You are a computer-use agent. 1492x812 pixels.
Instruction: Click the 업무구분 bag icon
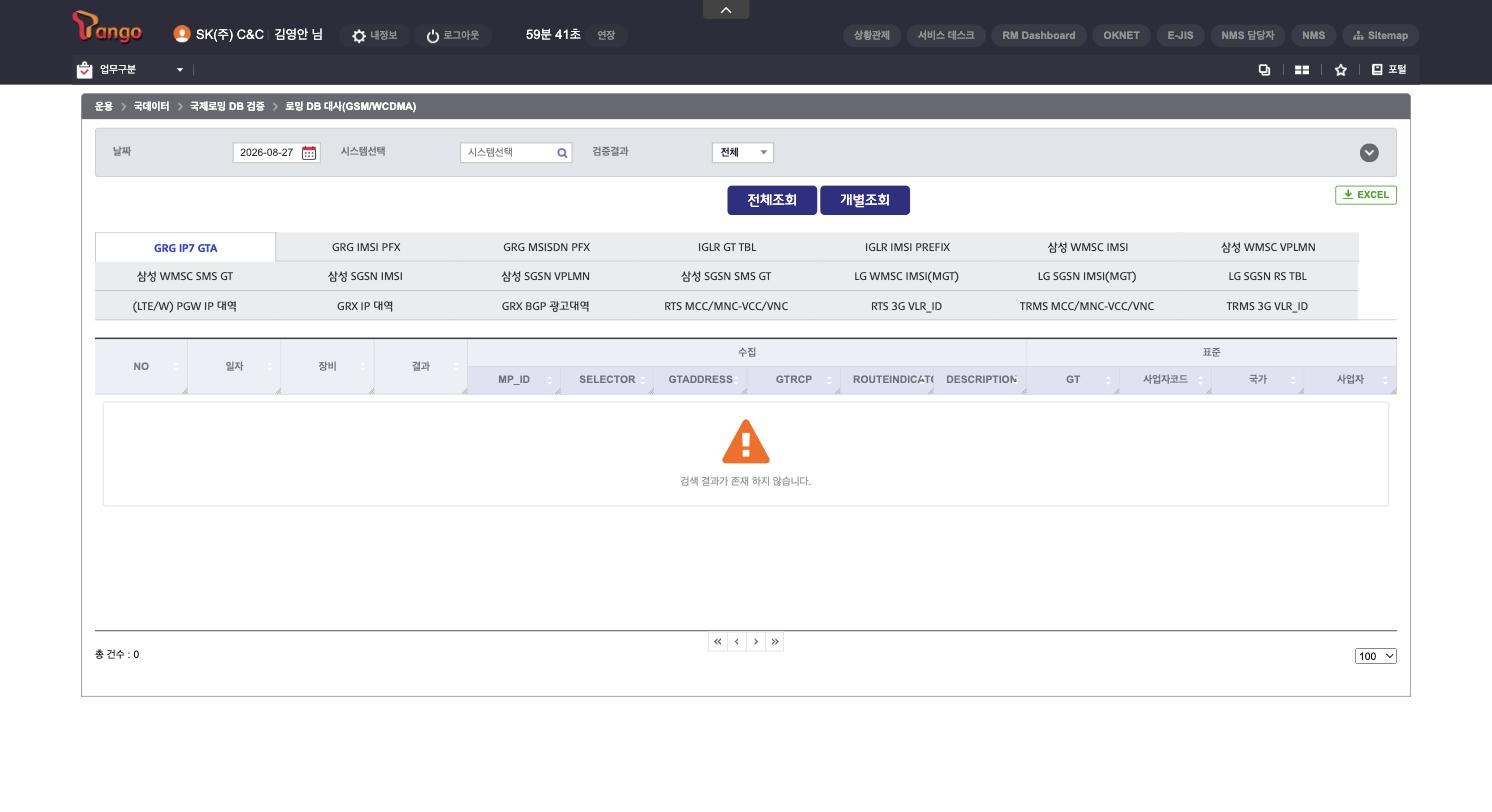(84, 70)
